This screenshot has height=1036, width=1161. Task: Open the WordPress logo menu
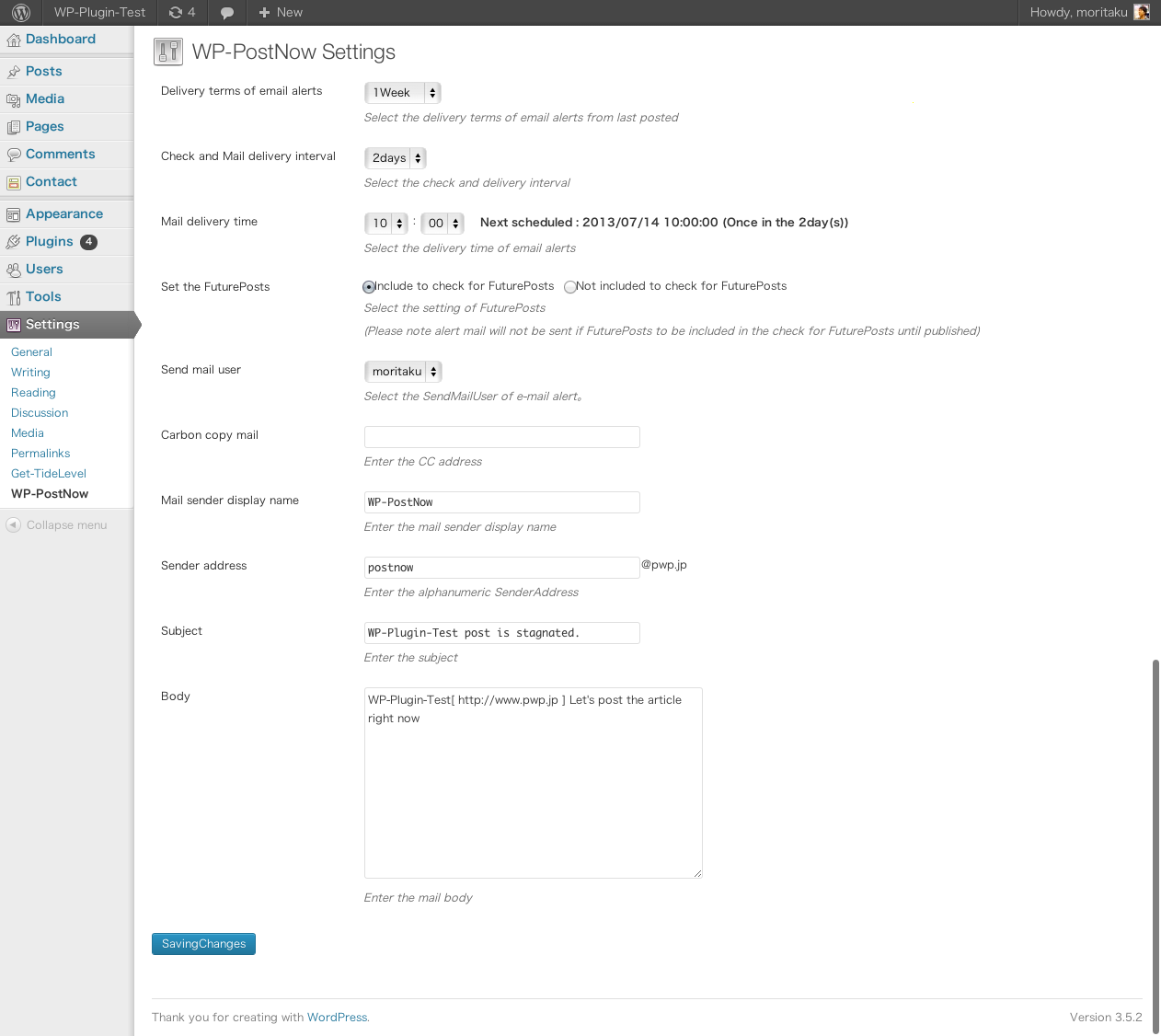(x=21, y=12)
